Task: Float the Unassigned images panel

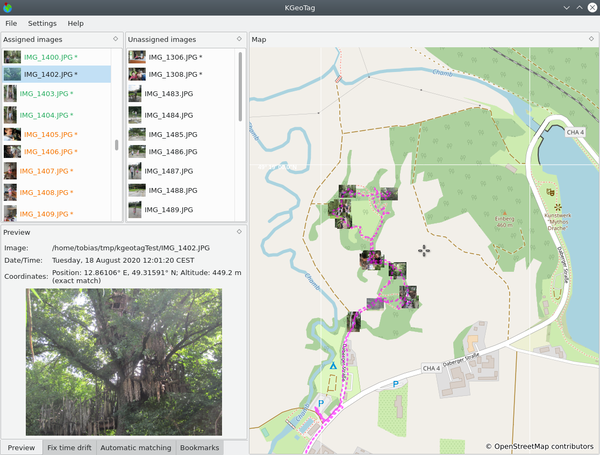Action: coord(240,39)
